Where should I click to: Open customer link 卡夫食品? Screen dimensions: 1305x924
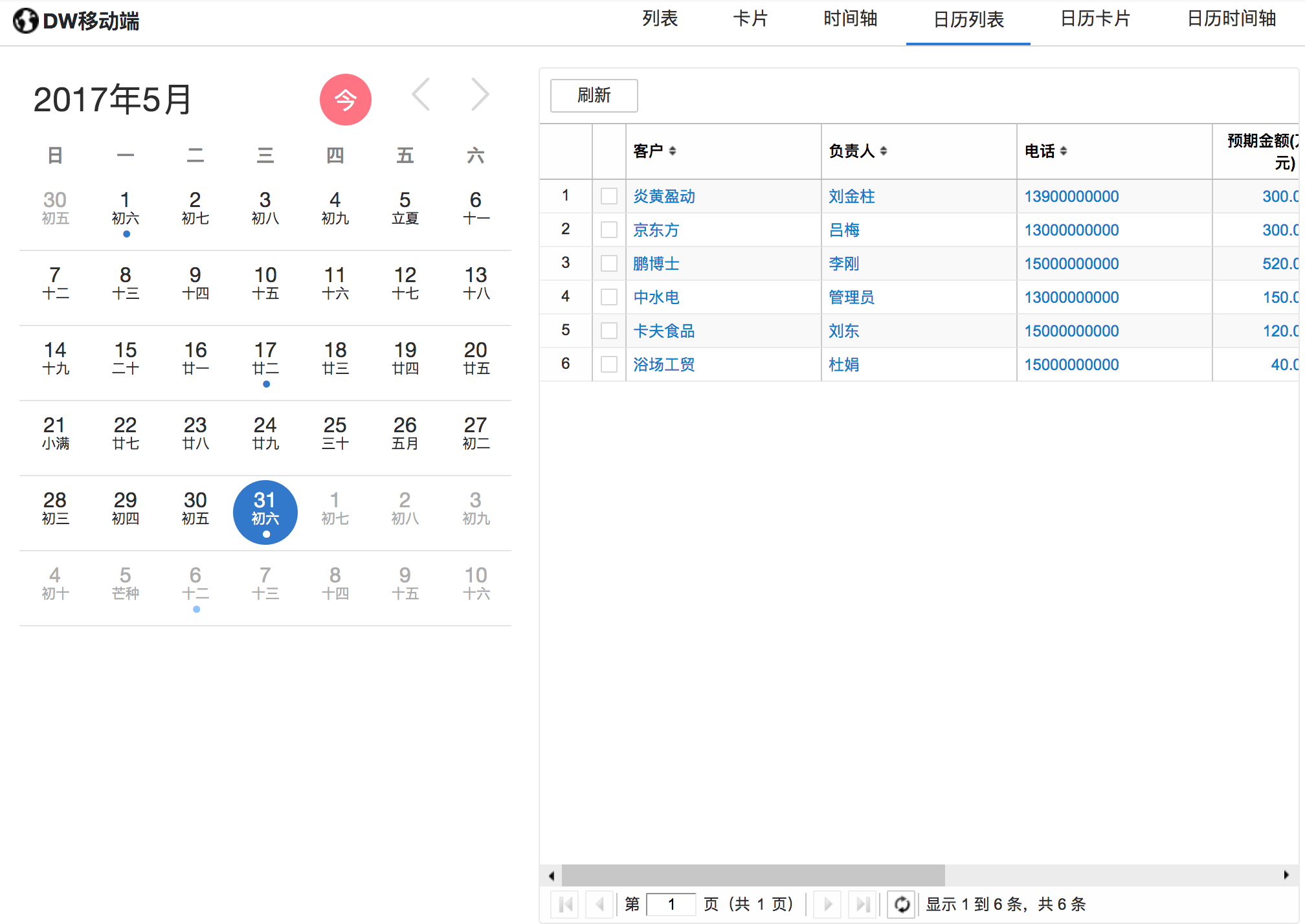coord(664,331)
